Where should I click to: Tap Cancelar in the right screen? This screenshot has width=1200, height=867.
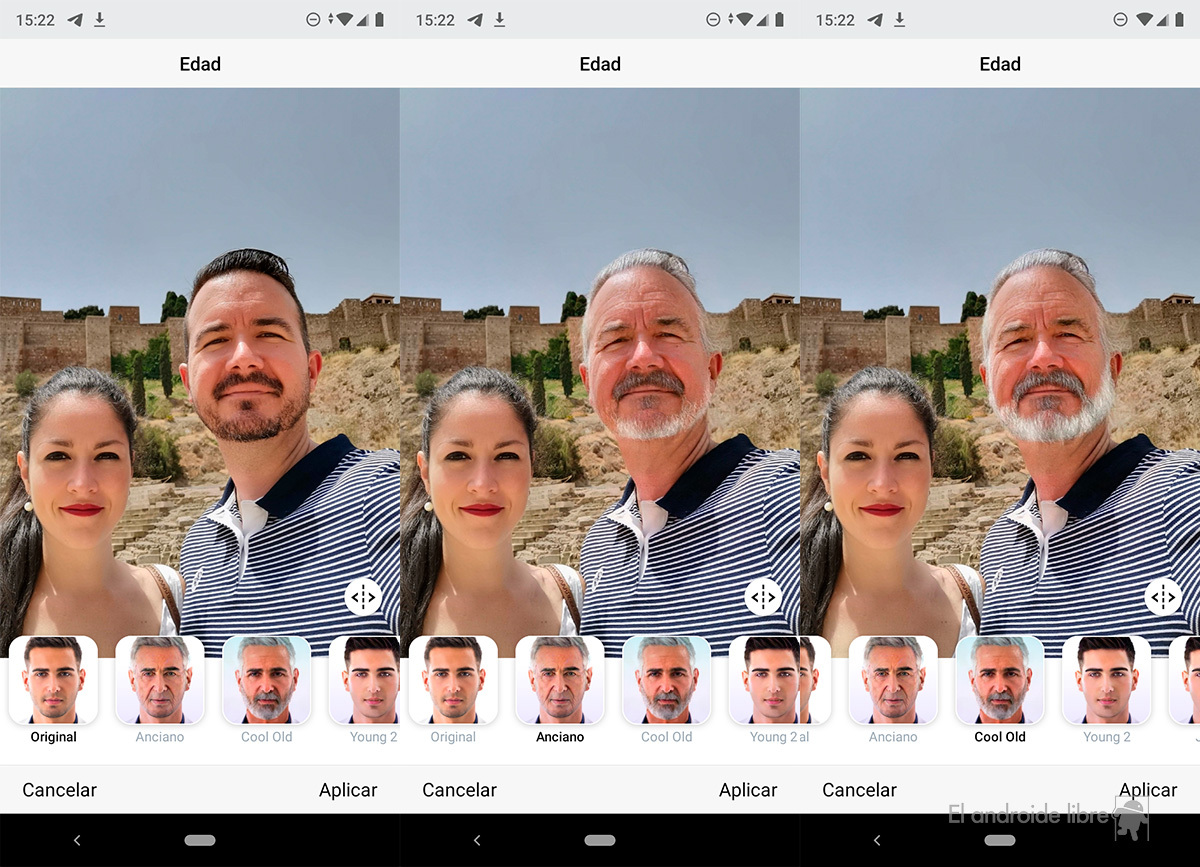pos(860,790)
